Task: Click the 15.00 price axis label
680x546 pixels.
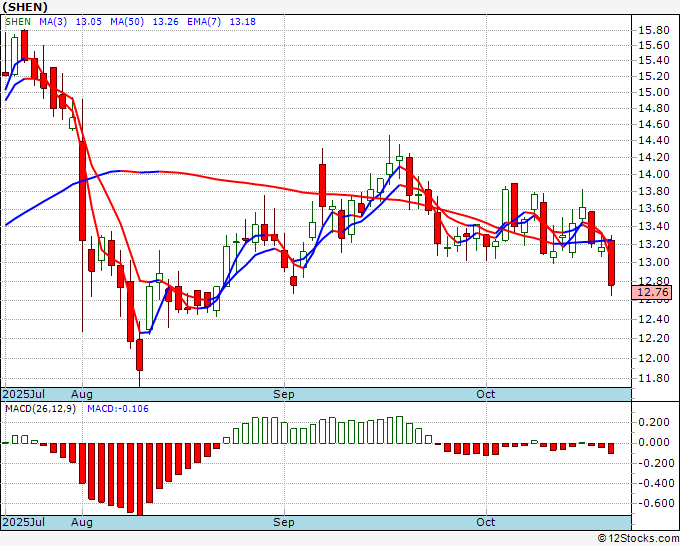Action: pos(654,92)
